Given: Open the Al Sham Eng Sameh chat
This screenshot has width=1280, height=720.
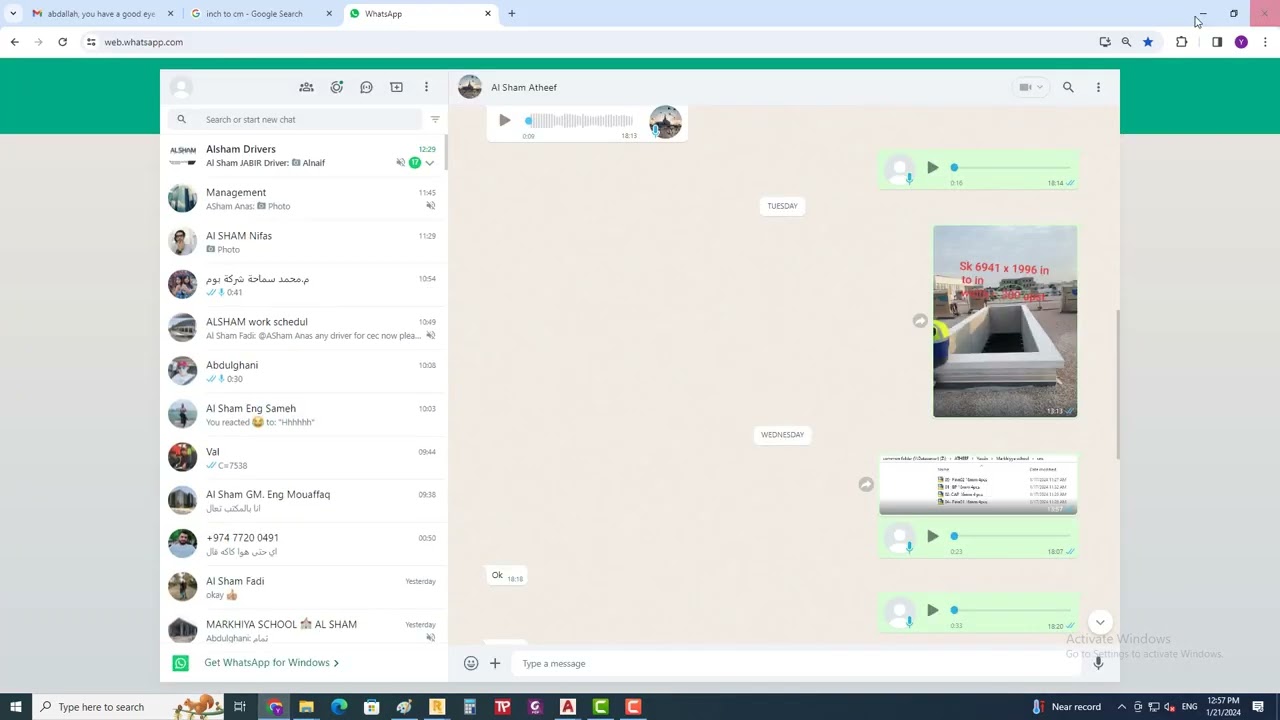Looking at the screenshot, I should (x=303, y=414).
